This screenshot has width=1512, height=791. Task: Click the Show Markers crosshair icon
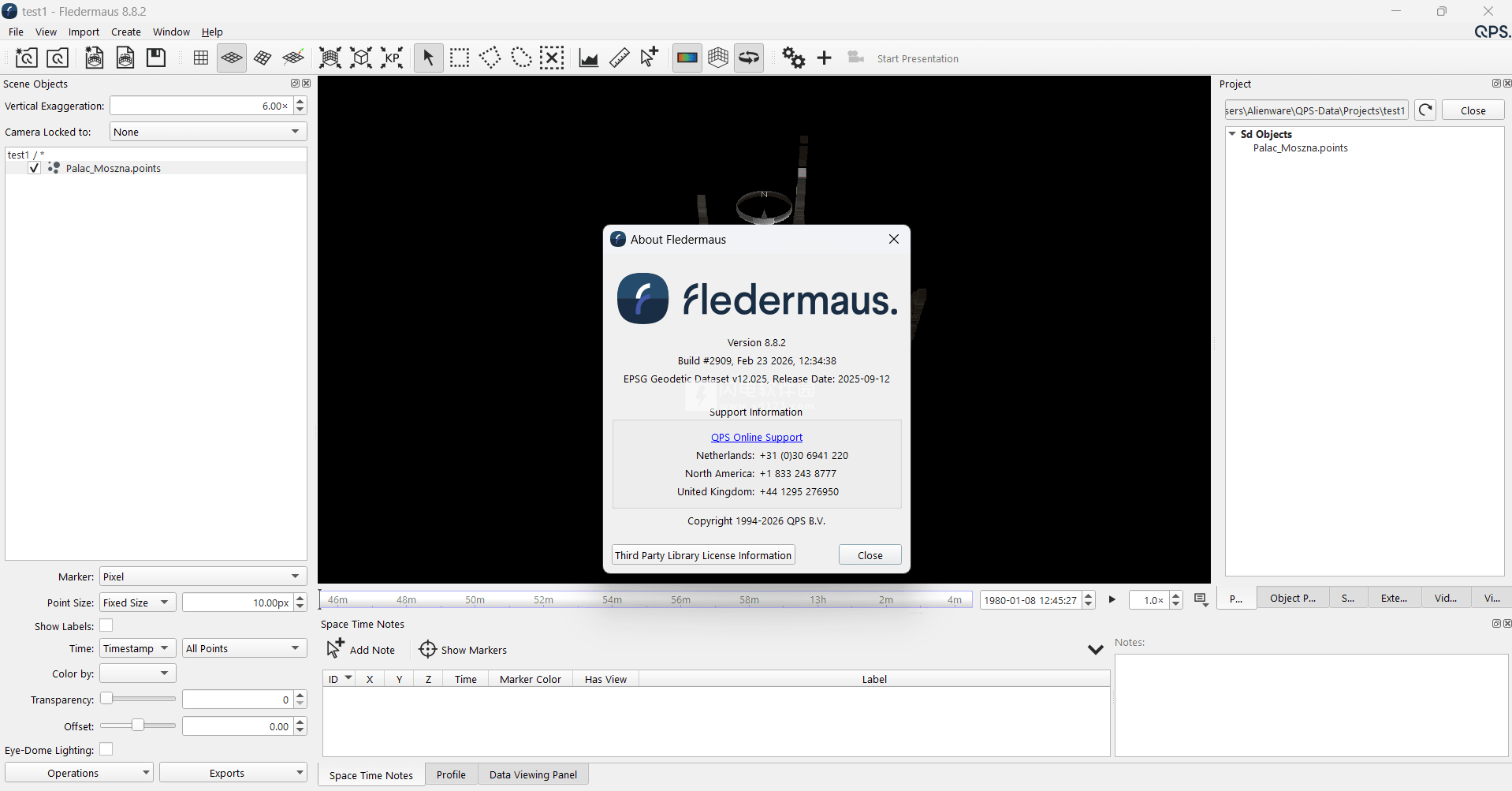click(427, 649)
